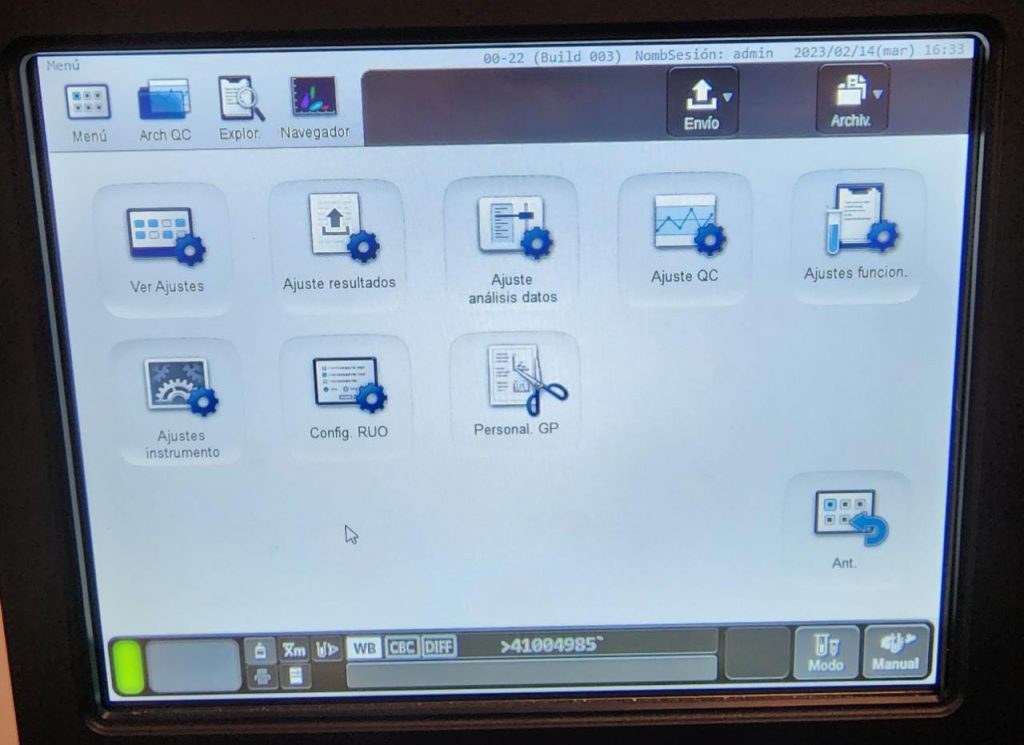Select the DIFF test indicator
Screen dimensions: 1024x745
coord(439,646)
